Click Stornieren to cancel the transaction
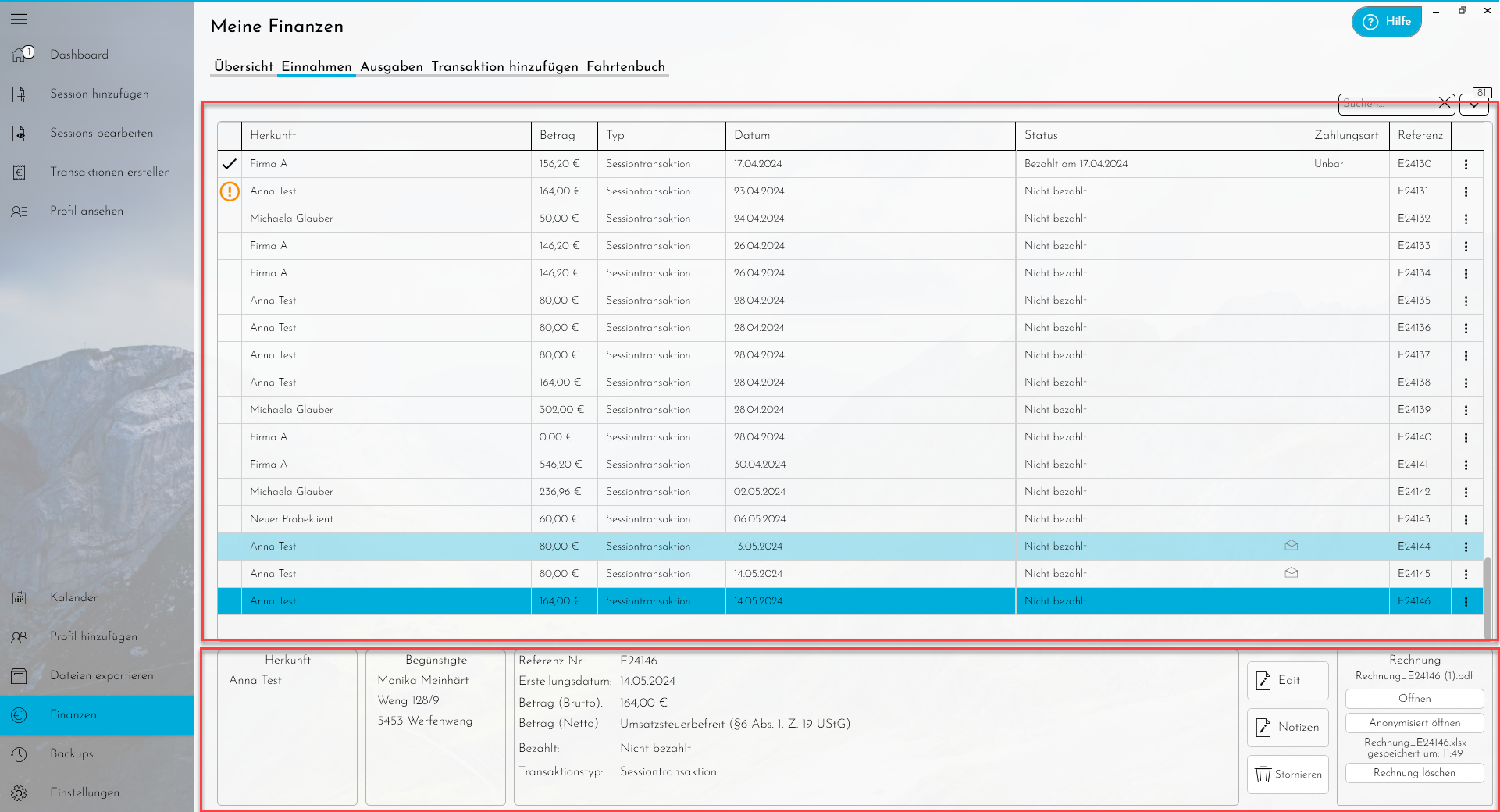The width and height of the screenshot is (1500, 812). [1288, 775]
